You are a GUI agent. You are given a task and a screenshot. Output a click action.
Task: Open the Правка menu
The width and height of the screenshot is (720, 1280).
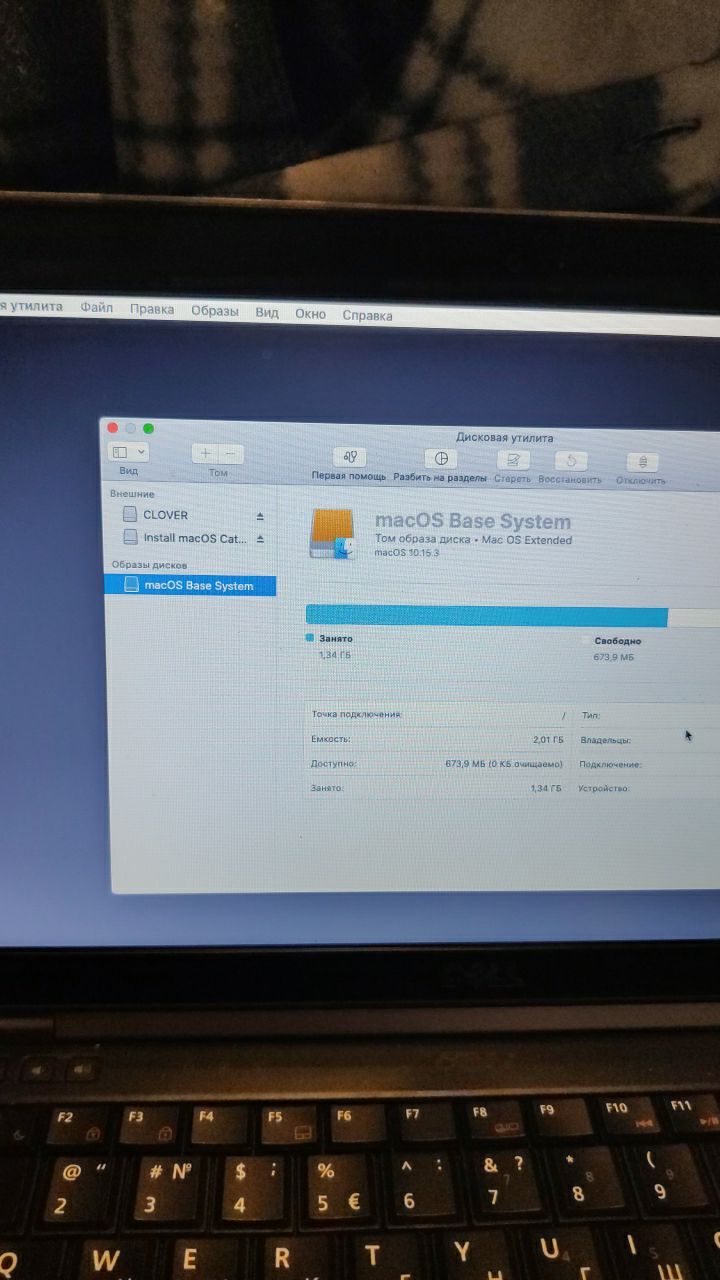tap(152, 310)
